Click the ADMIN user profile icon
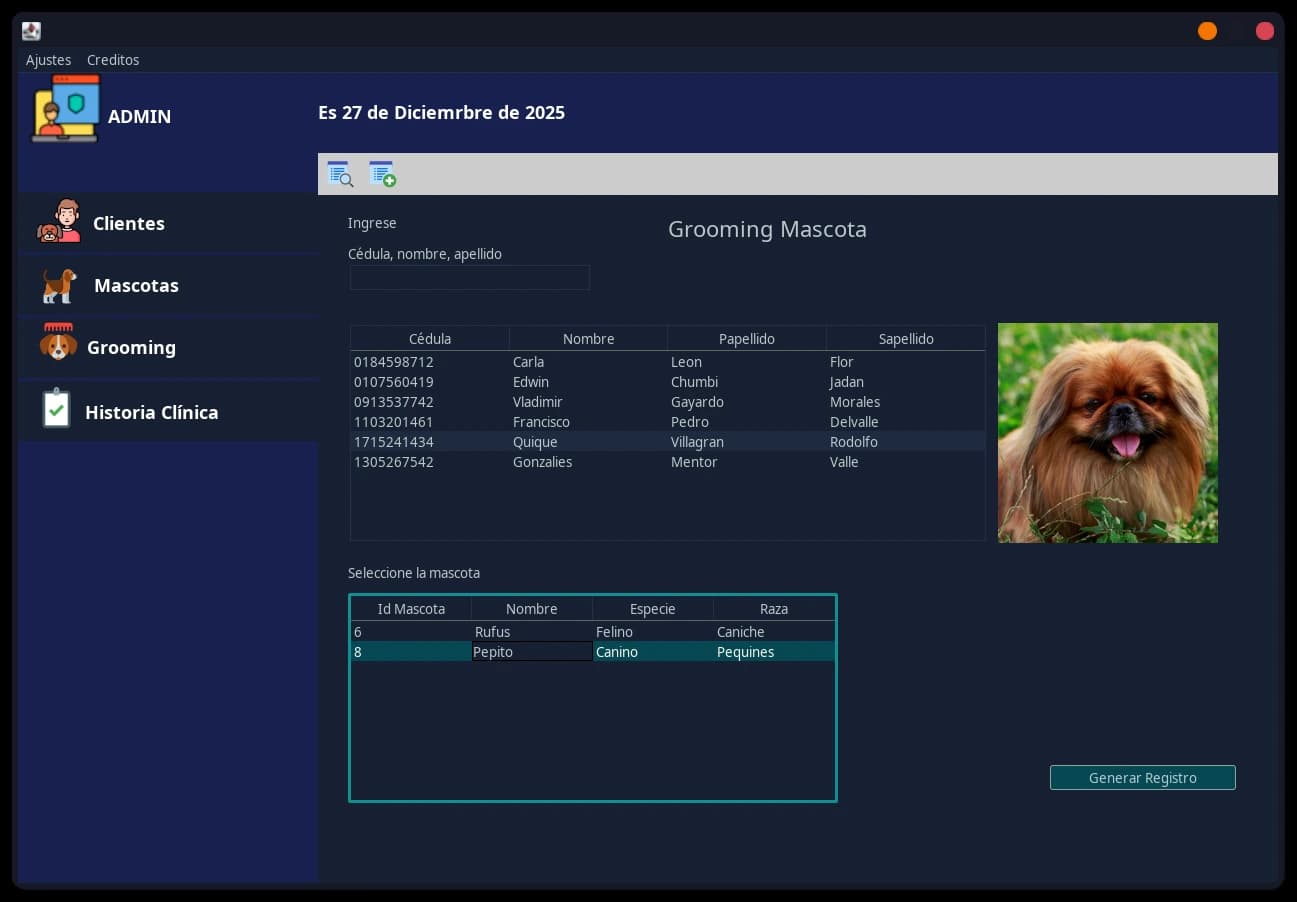 point(66,108)
